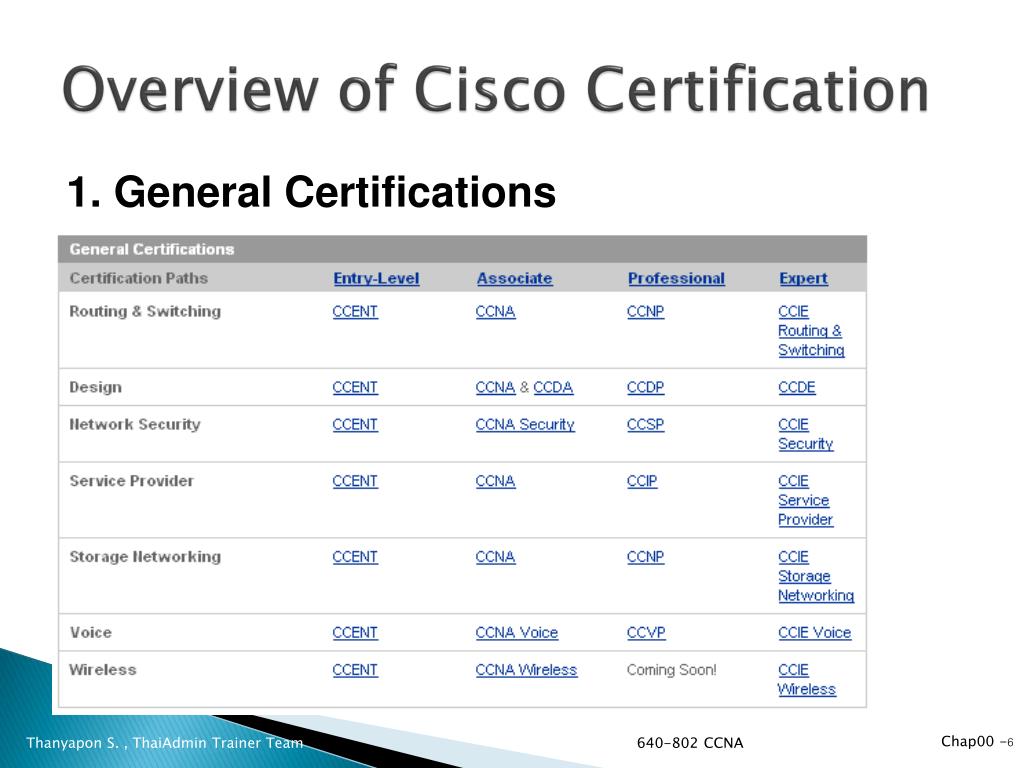Open the CCDE link

click(x=797, y=387)
